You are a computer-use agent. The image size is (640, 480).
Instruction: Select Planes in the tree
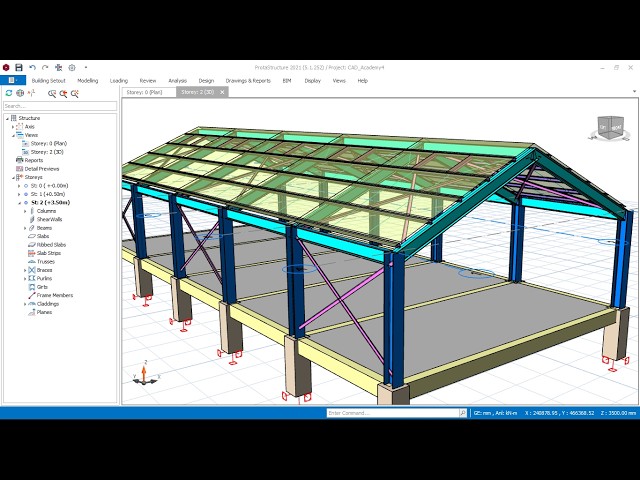click(x=44, y=312)
